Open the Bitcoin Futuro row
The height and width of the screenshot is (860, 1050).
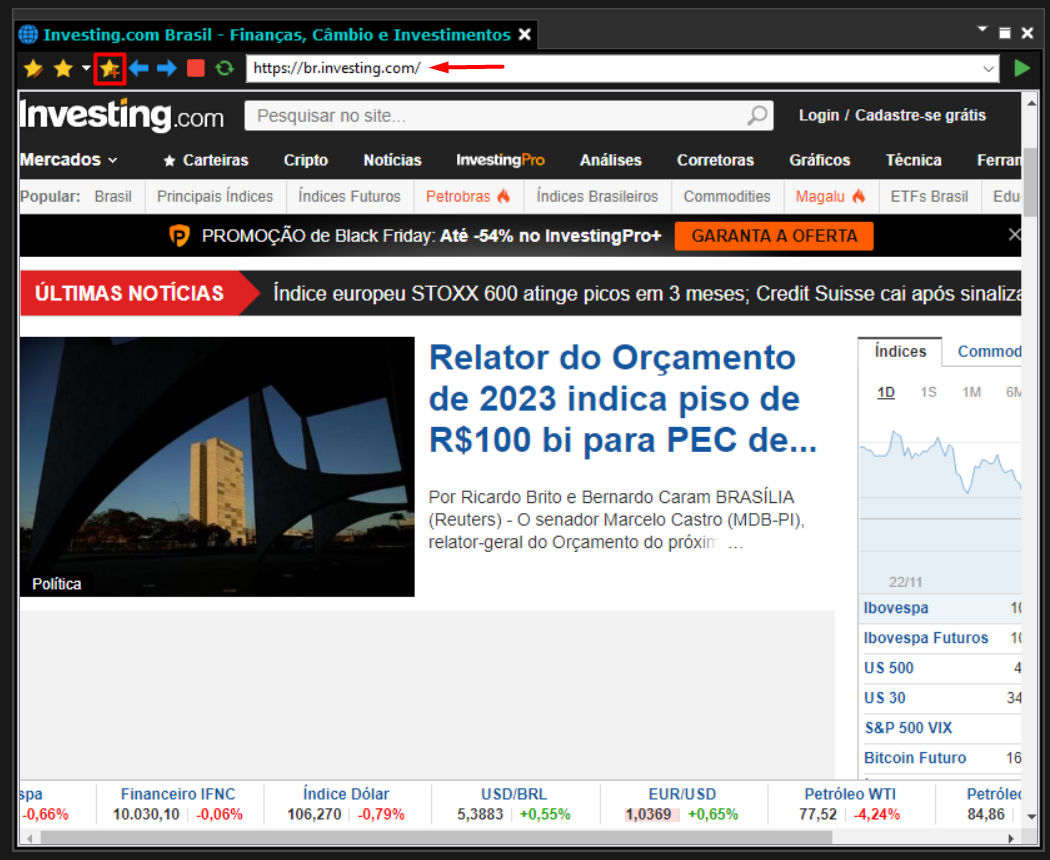click(x=940, y=758)
